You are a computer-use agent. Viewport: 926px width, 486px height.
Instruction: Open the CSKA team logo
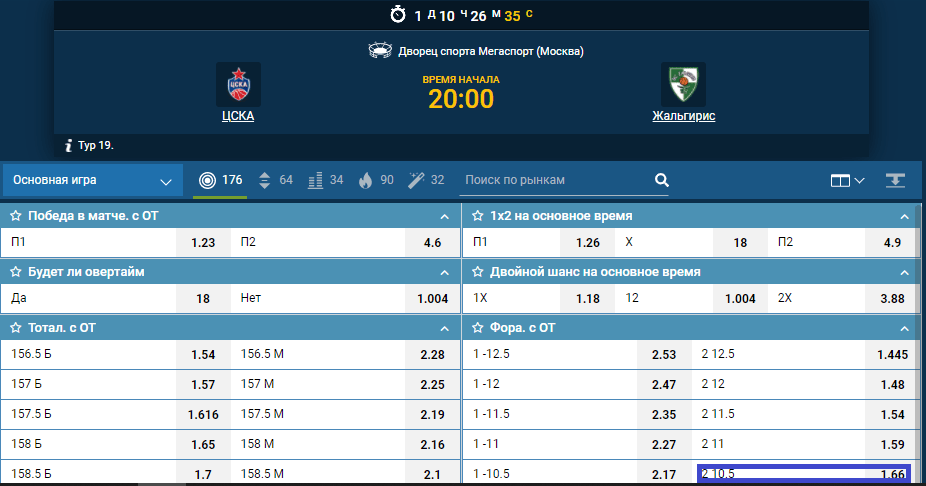238,84
